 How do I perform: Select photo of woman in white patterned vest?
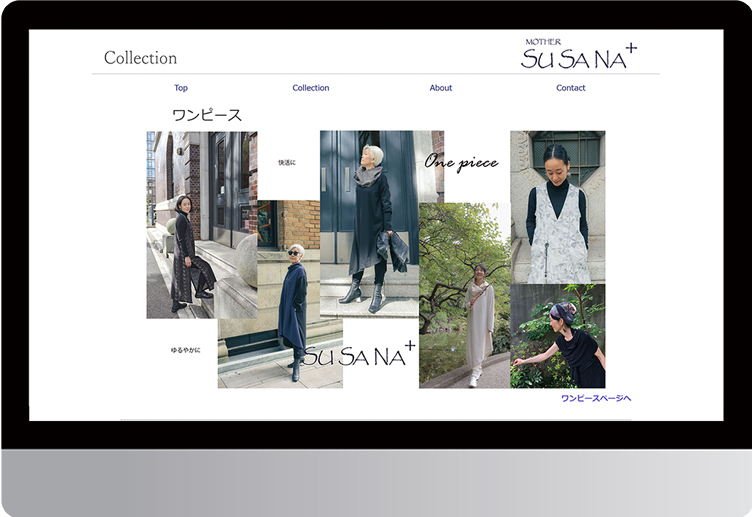pyautogui.click(x=557, y=210)
